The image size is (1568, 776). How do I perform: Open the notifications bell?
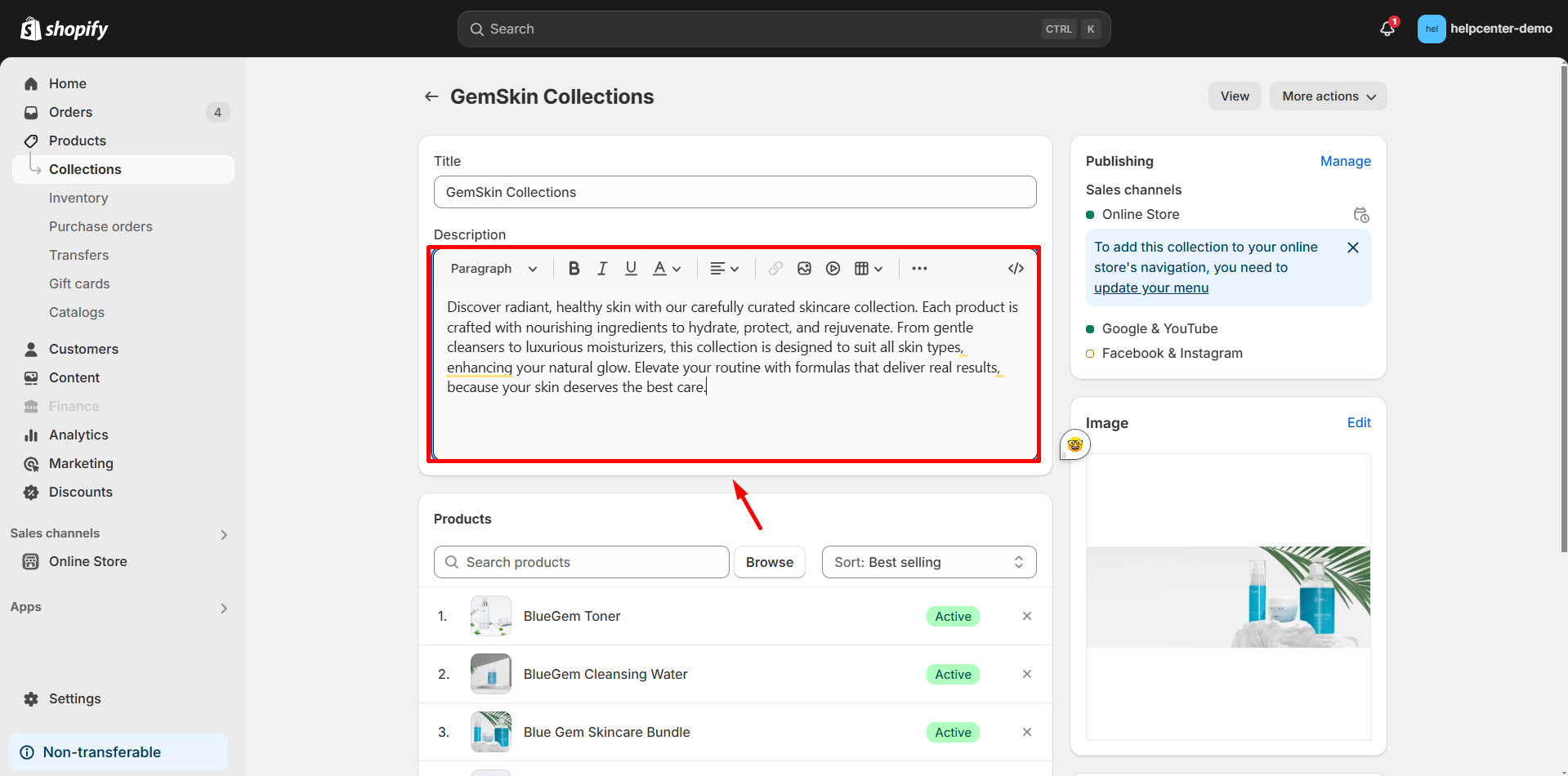[x=1387, y=29]
